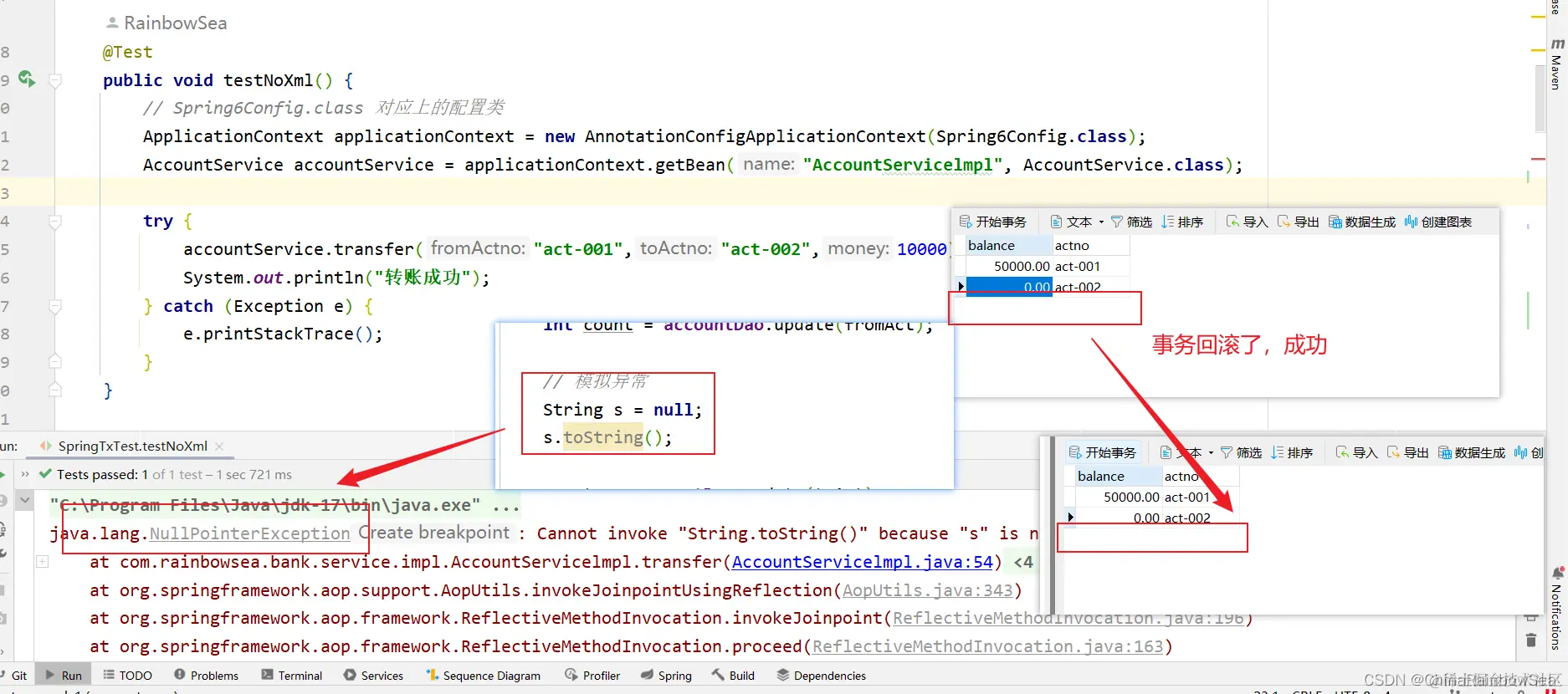The image size is (1568, 694).
Task: Collapse the catch block fold marker
Action: [55, 306]
